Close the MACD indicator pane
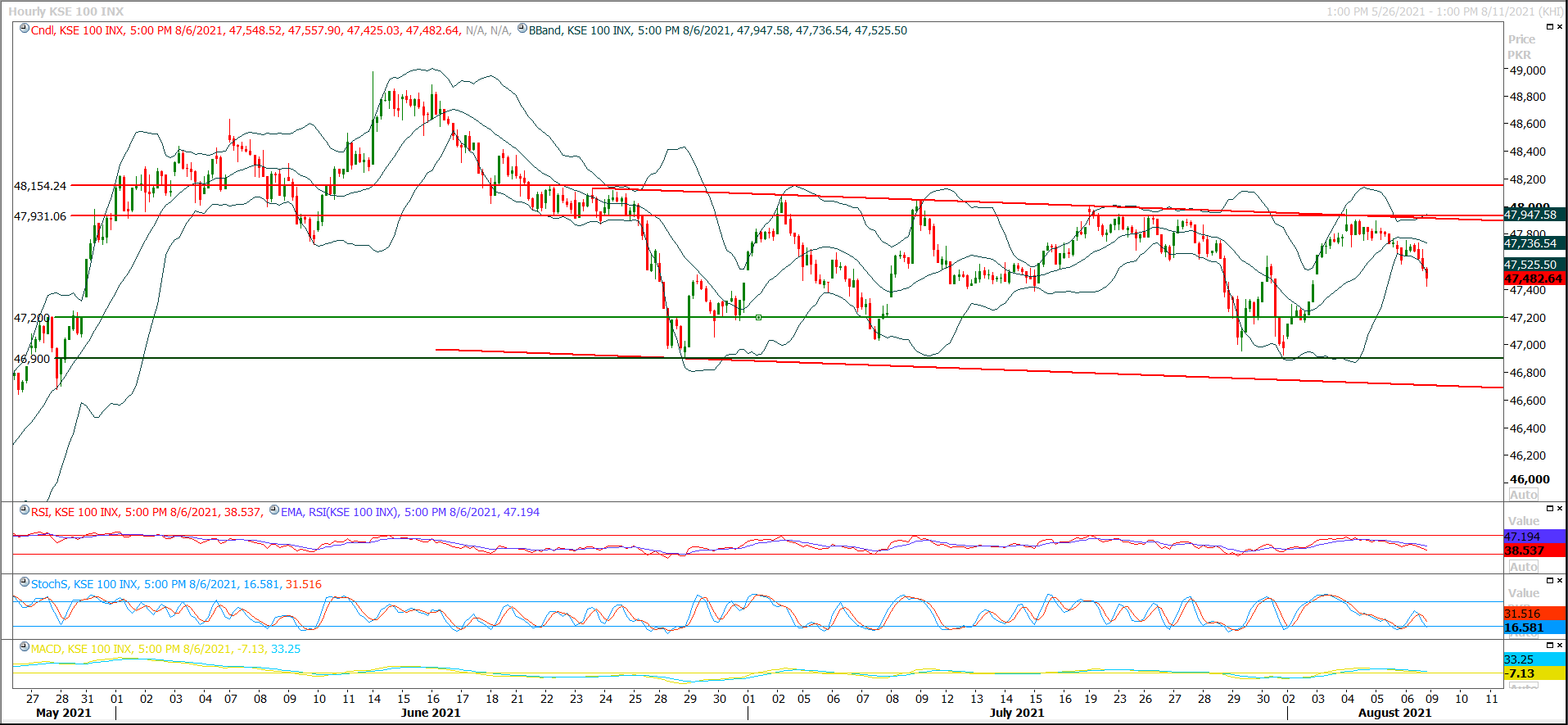 [x=1559, y=646]
